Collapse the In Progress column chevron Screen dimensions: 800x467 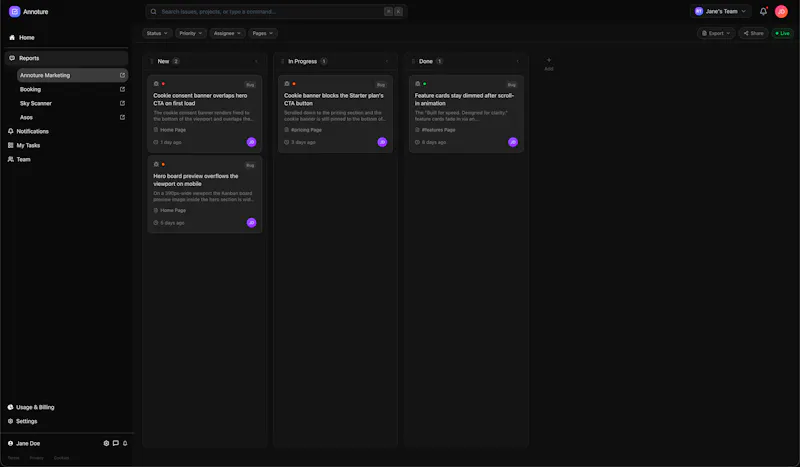click(x=387, y=61)
